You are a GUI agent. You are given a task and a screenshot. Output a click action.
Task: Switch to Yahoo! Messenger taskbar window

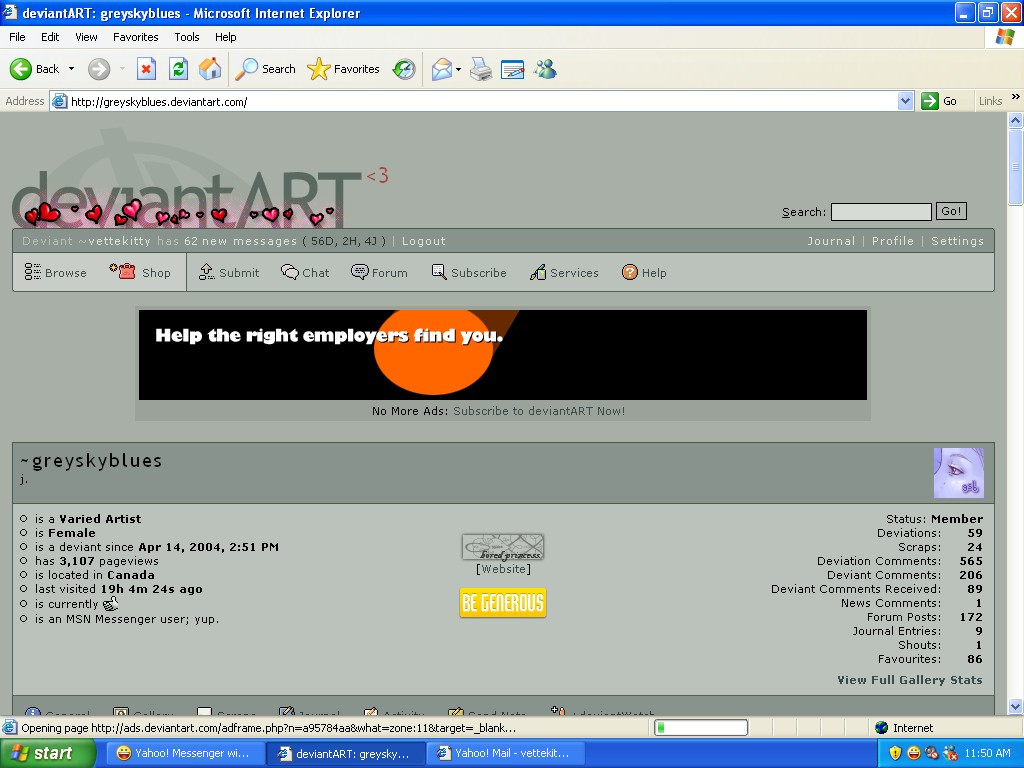pyautogui.click(x=185, y=753)
